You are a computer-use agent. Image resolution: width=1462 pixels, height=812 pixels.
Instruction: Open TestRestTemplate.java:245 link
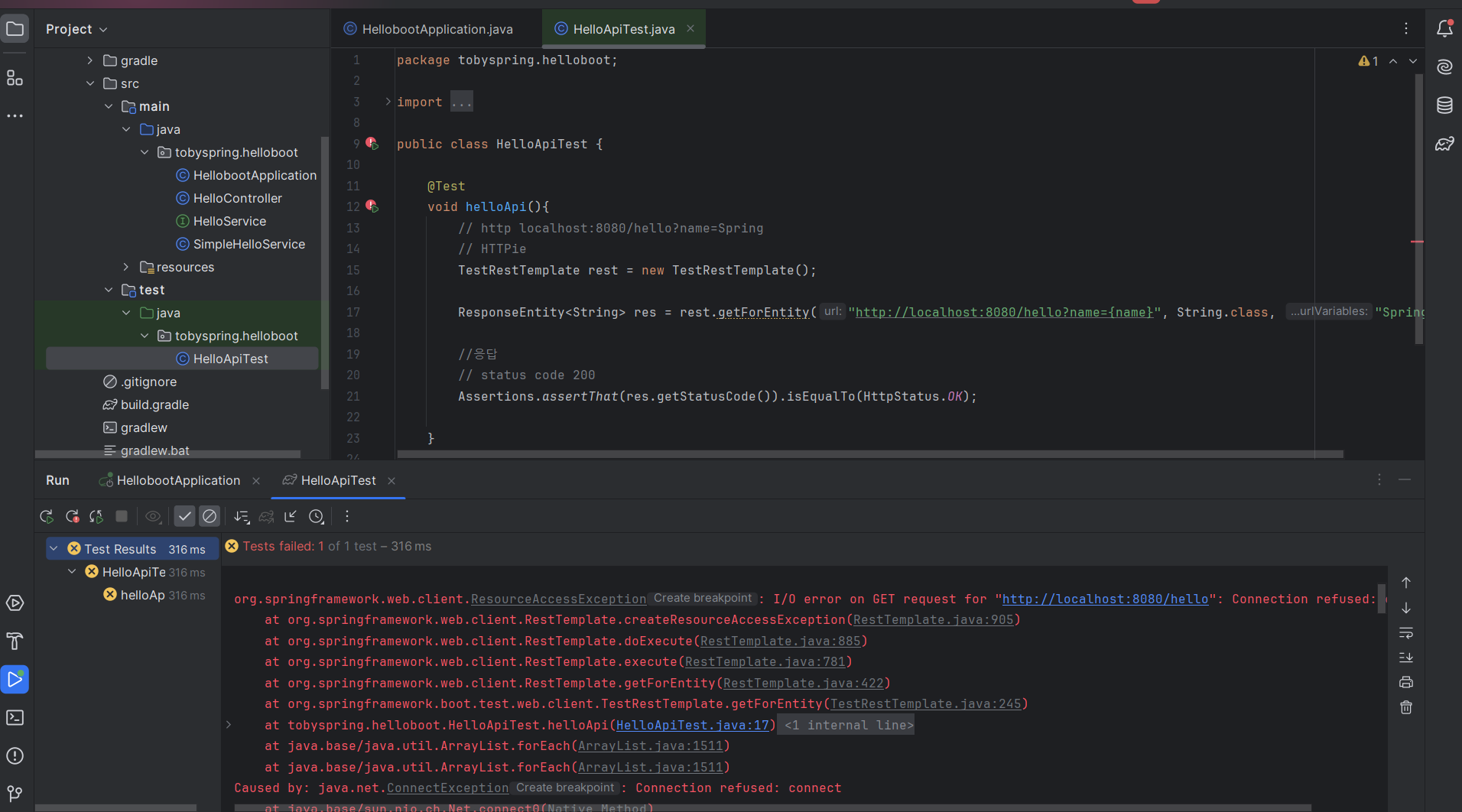(925, 703)
